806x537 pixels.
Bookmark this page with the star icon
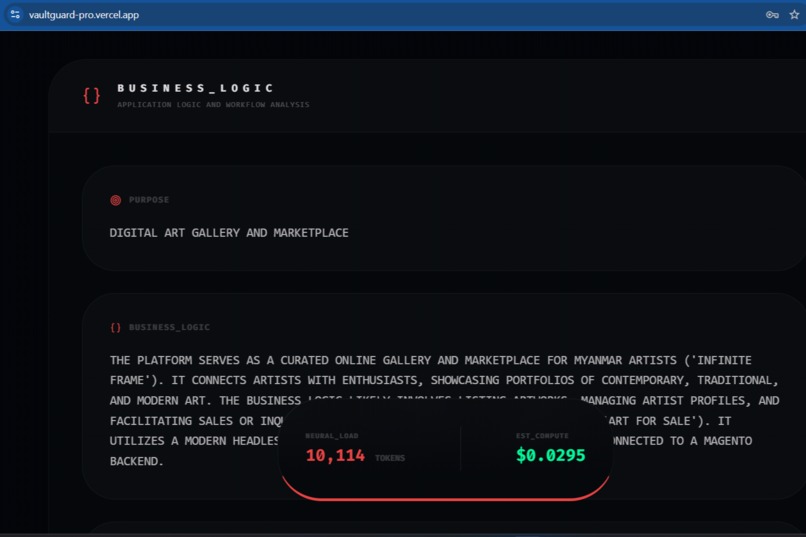click(794, 15)
